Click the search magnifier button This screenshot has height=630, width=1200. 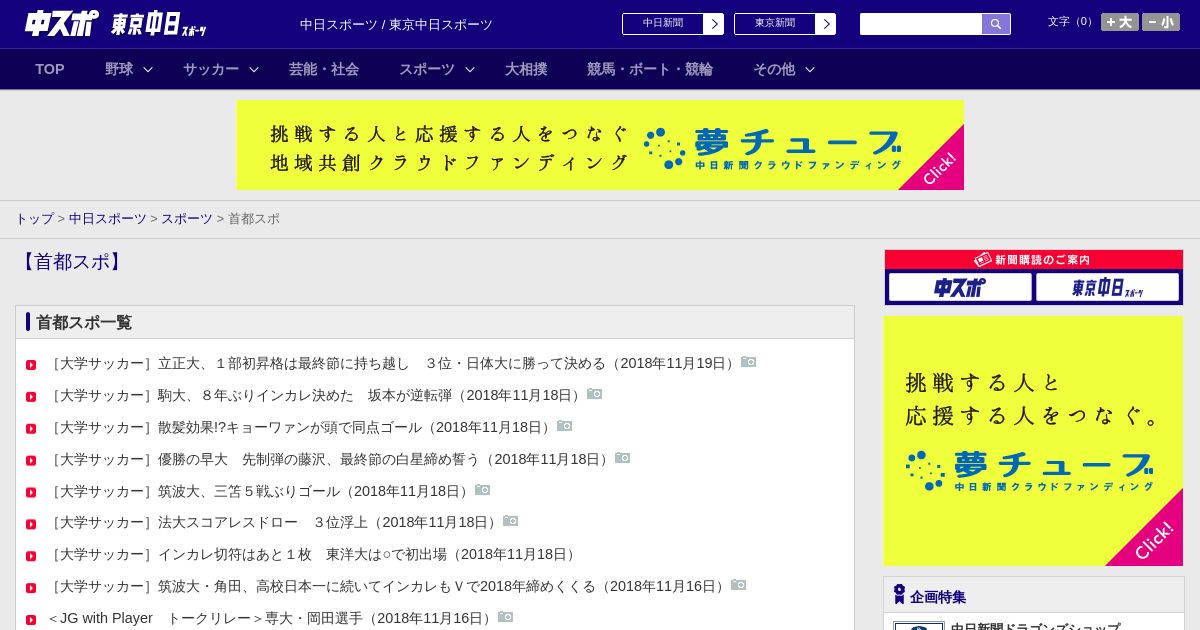tap(996, 24)
